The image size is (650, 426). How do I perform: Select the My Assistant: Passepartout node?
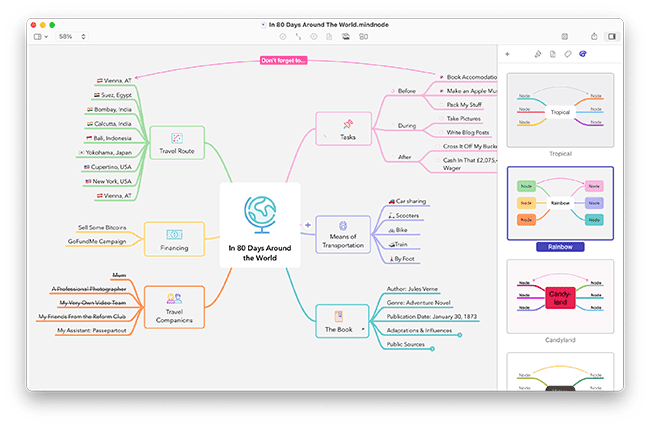(x=92, y=330)
